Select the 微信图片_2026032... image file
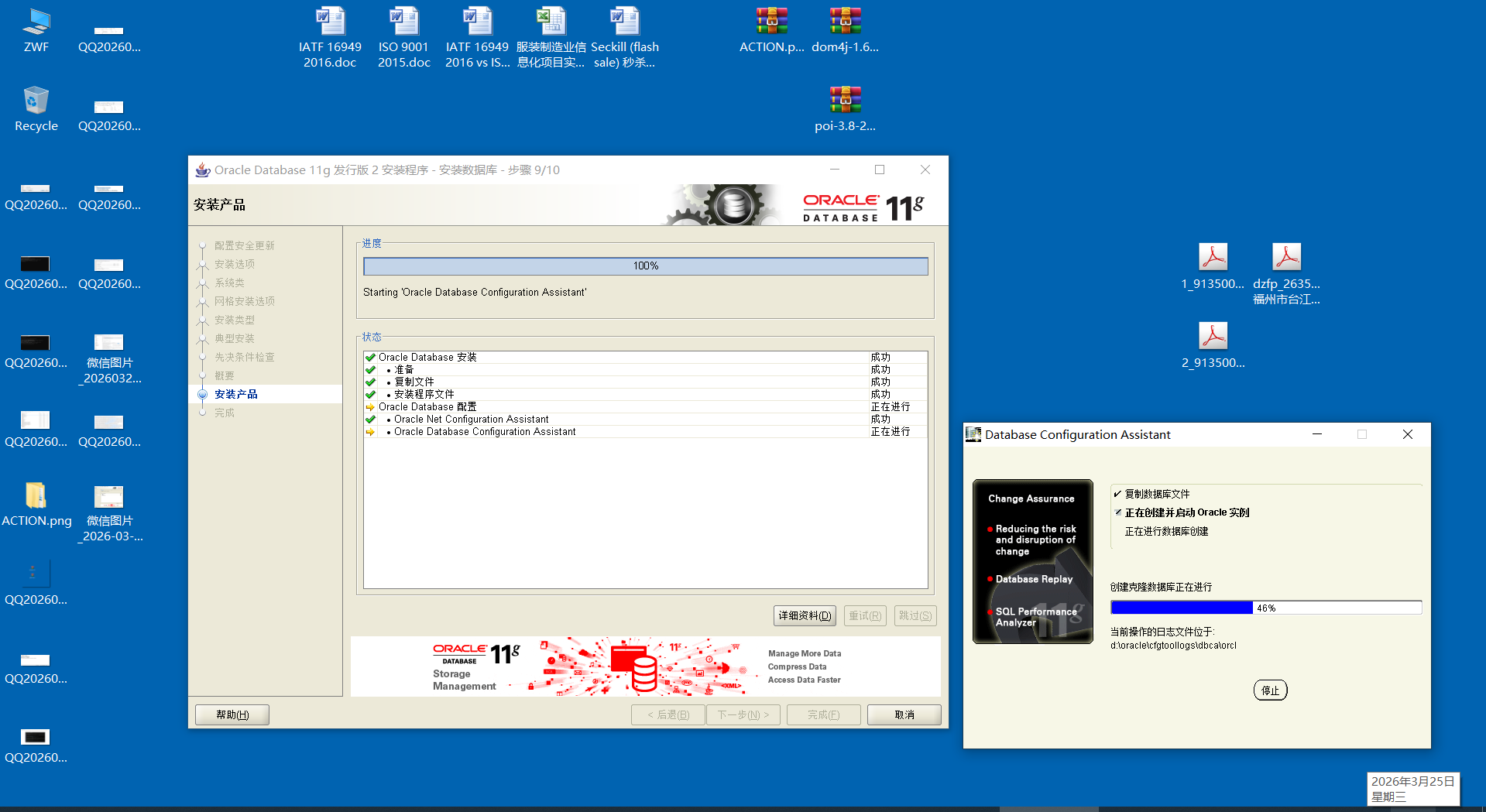The height and width of the screenshot is (812, 1486). pyautogui.click(x=109, y=359)
